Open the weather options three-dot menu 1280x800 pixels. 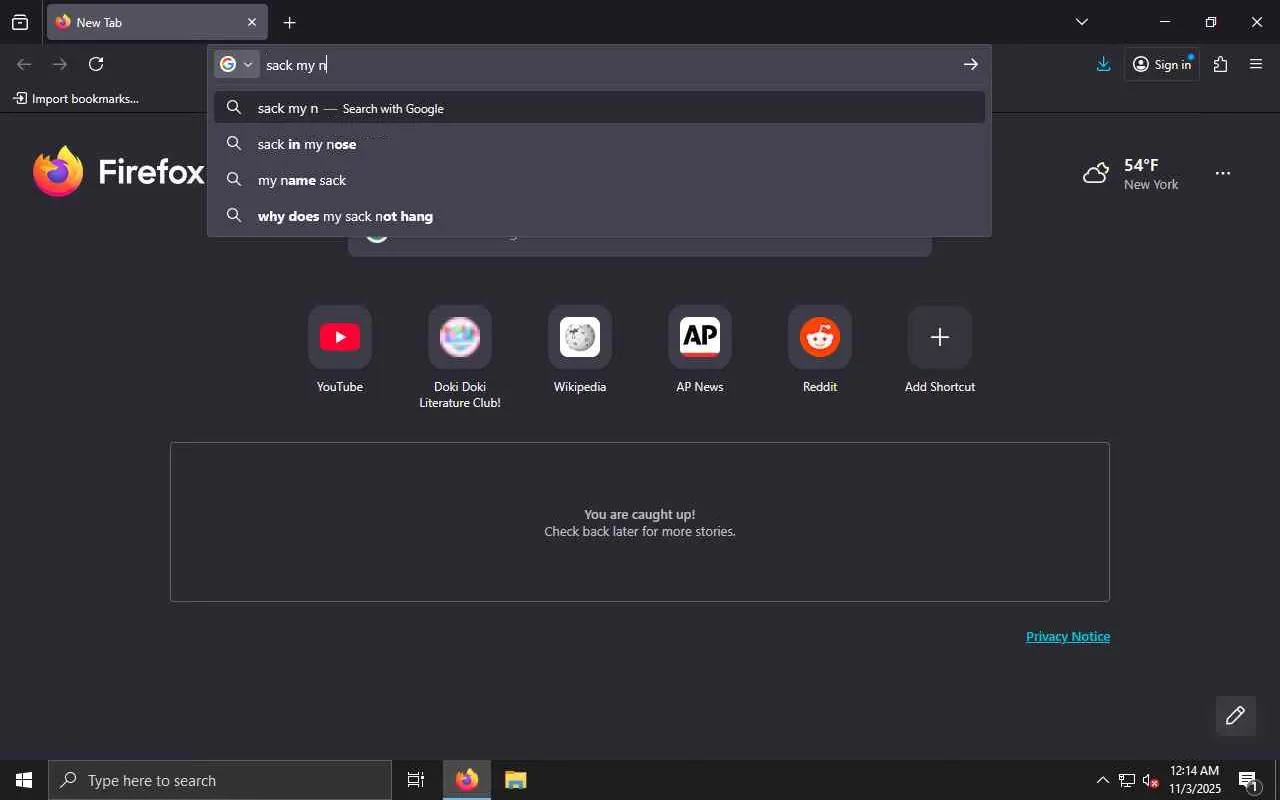[x=1222, y=173]
